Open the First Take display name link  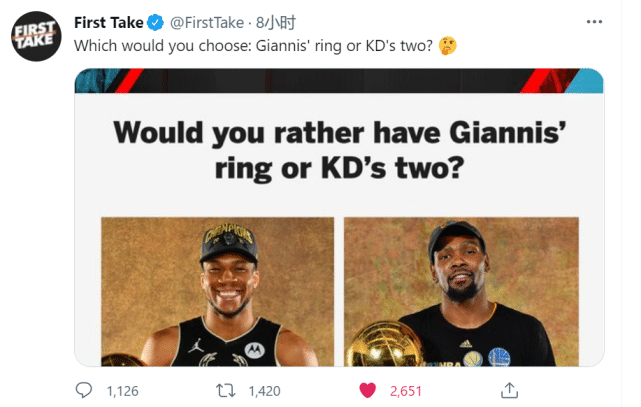click(109, 22)
